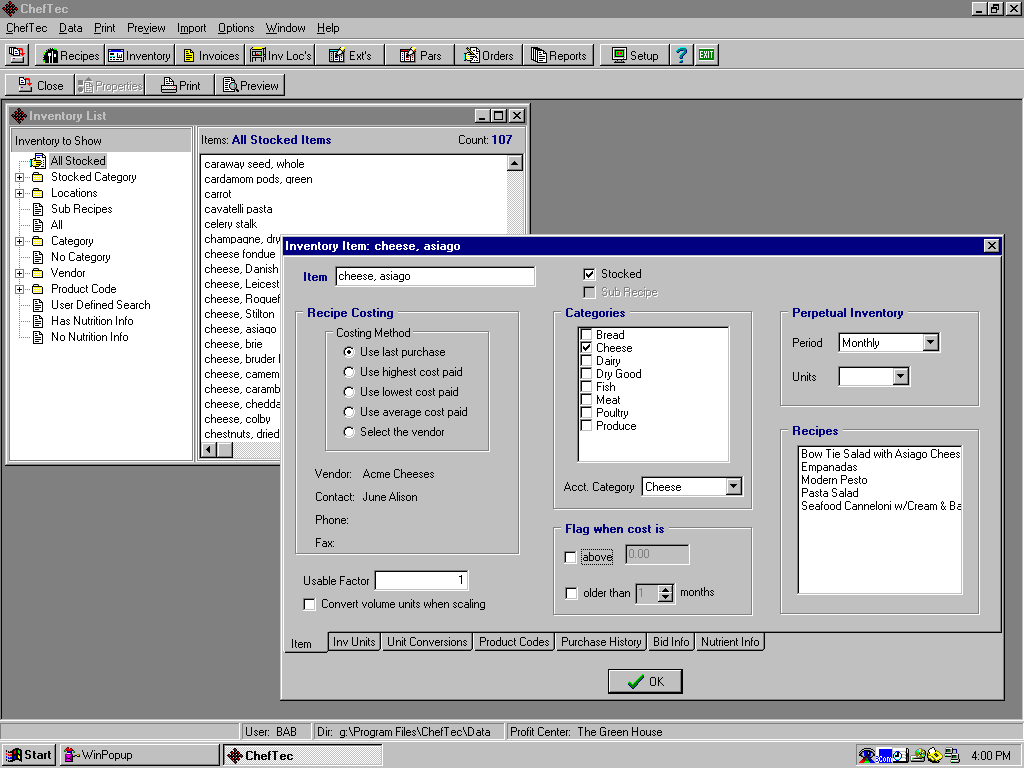Click the Preview button below the toolbar

coord(250,85)
